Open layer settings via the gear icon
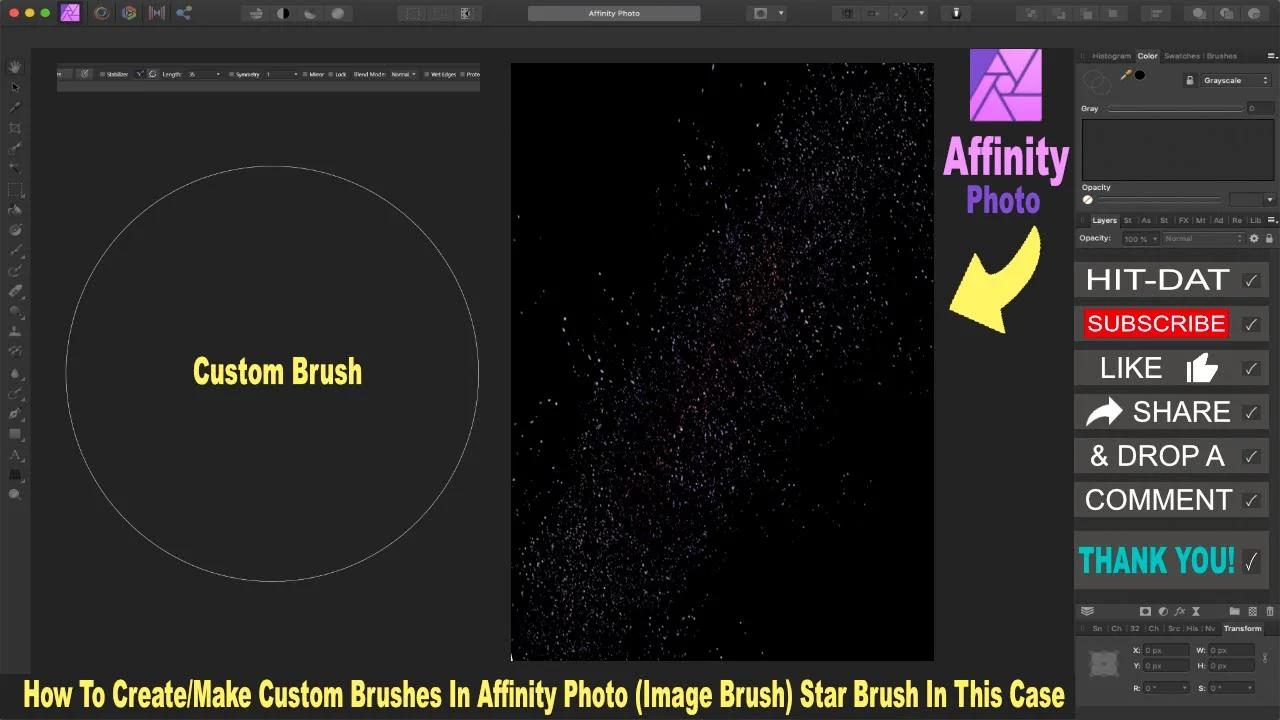Screen dimensions: 1280x720 1254,238
